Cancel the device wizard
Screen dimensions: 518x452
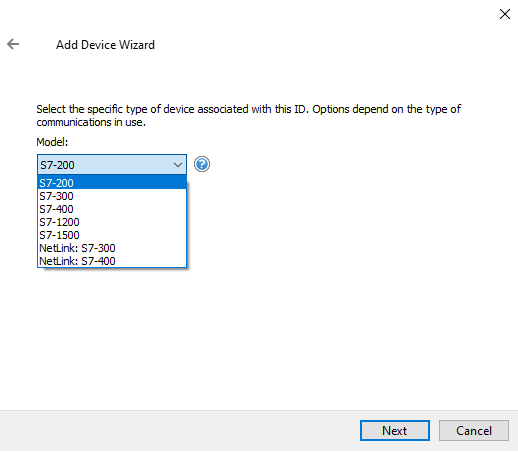pos(474,430)
